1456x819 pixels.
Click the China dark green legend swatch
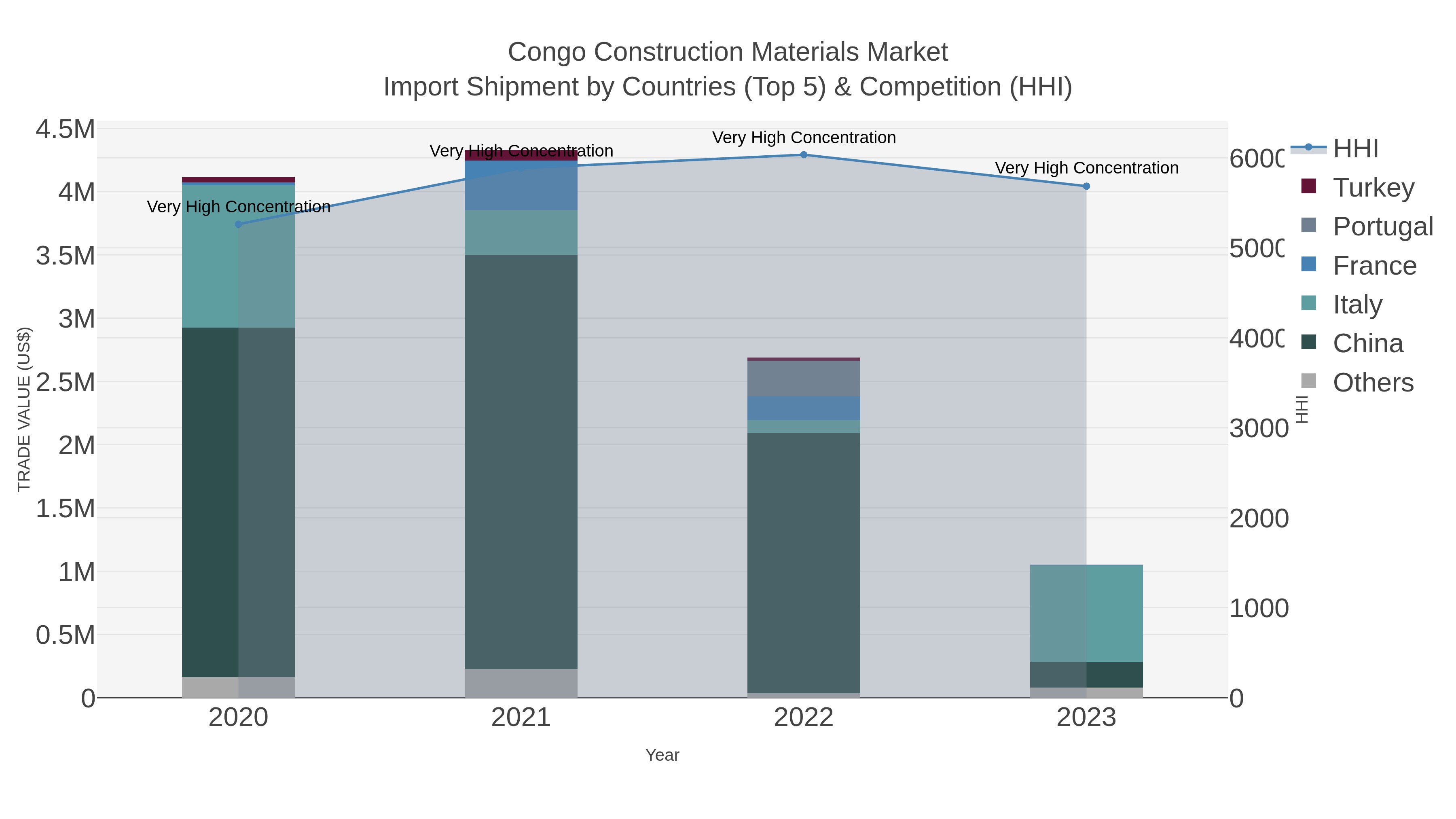(x=1308, y=342)
